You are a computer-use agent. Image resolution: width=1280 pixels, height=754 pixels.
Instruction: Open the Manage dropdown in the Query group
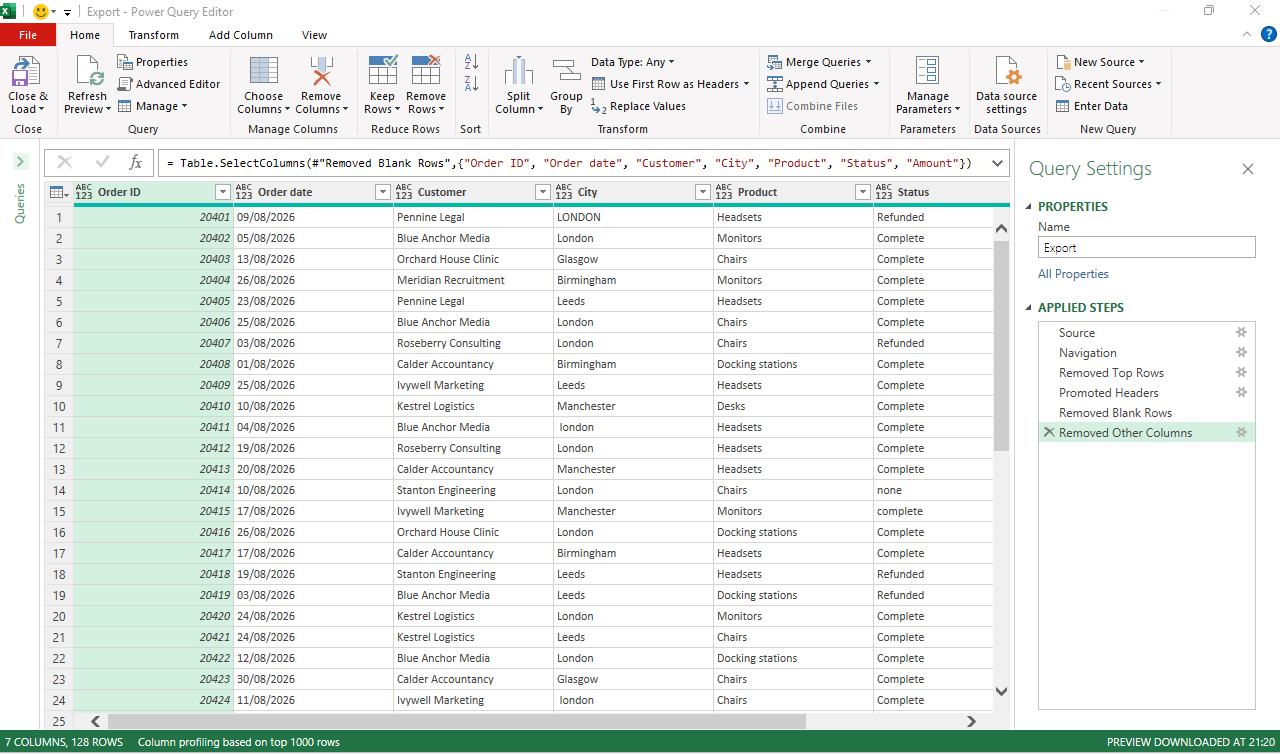153,106
